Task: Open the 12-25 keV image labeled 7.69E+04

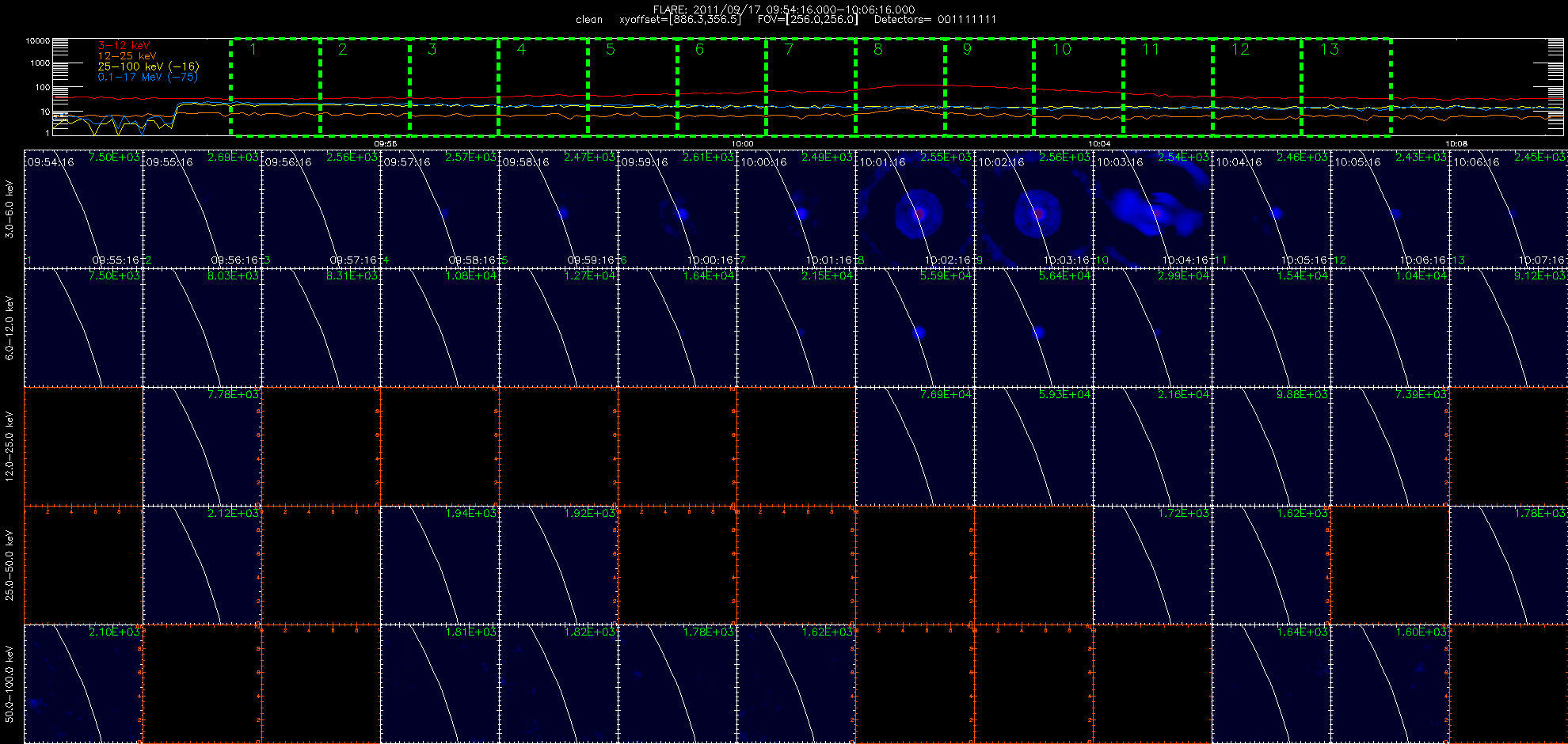Action: (915, 446)
